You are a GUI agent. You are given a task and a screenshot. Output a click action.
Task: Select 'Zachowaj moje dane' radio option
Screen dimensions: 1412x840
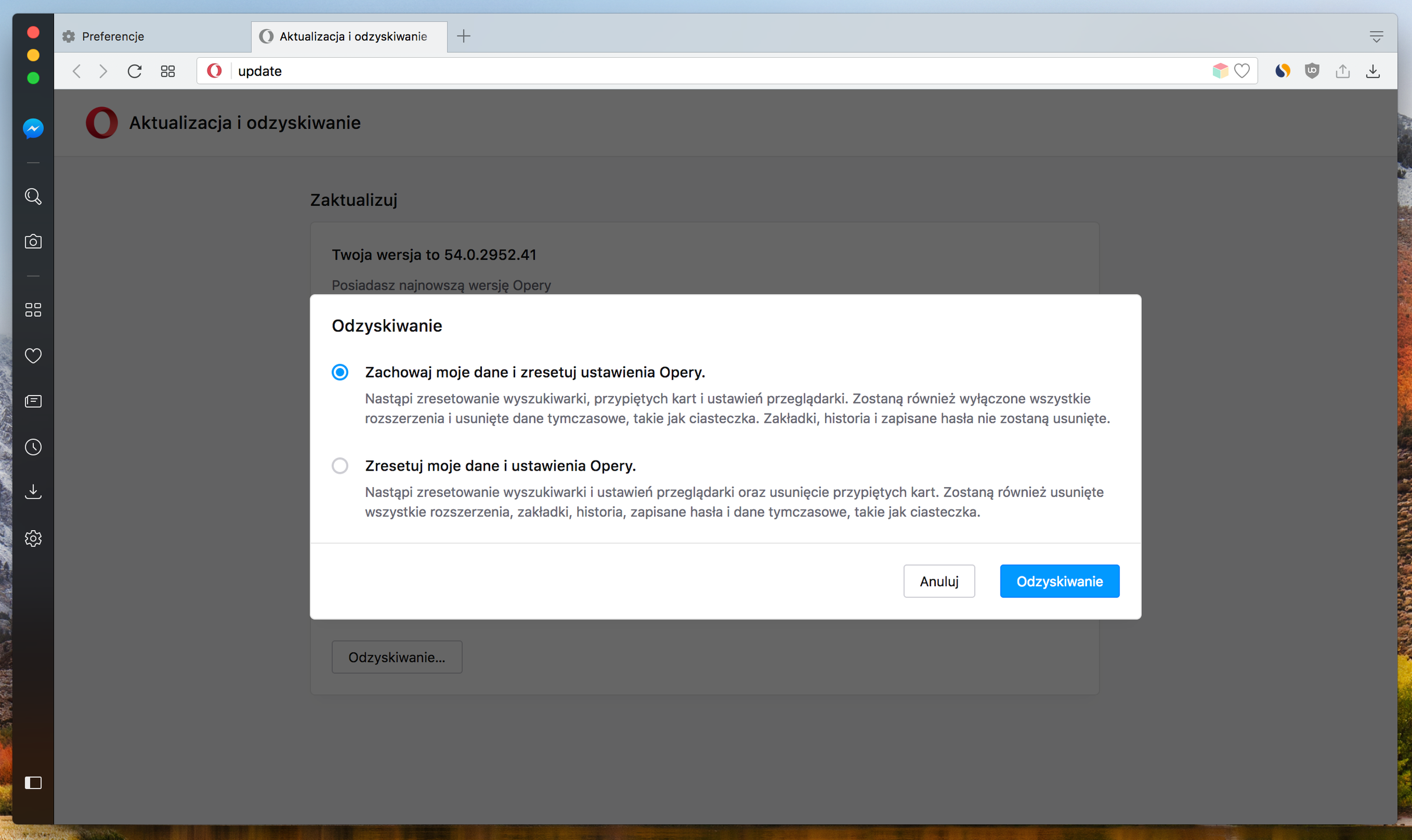tap(340, 372)
